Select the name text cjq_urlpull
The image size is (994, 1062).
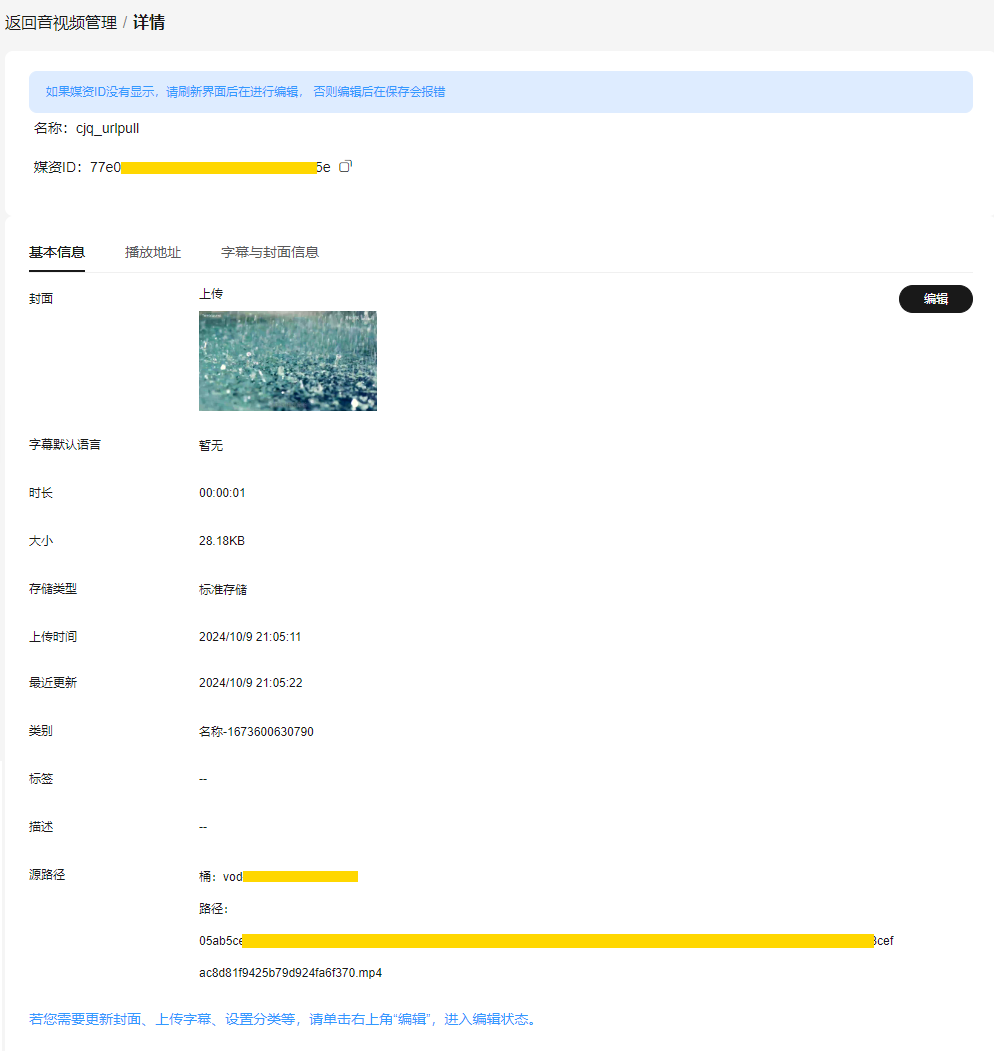pos(108,129)
